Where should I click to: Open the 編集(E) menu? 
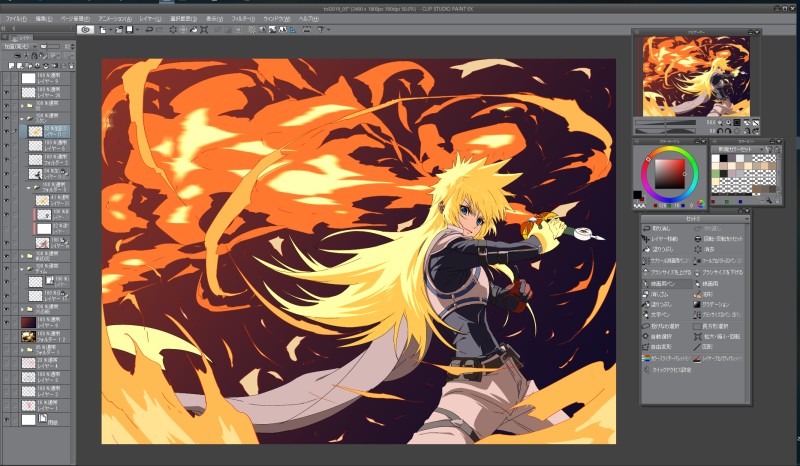pyautogui.click(x=43, y=18)
